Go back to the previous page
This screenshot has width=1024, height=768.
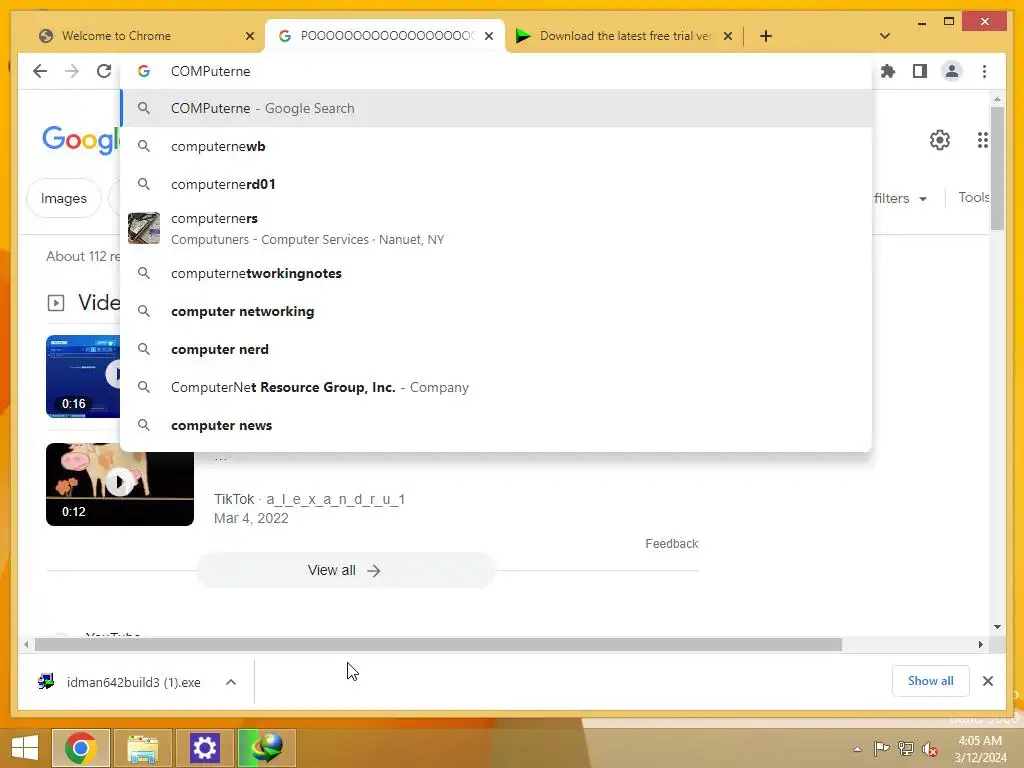pyautogui.click(x=40, y=71)
